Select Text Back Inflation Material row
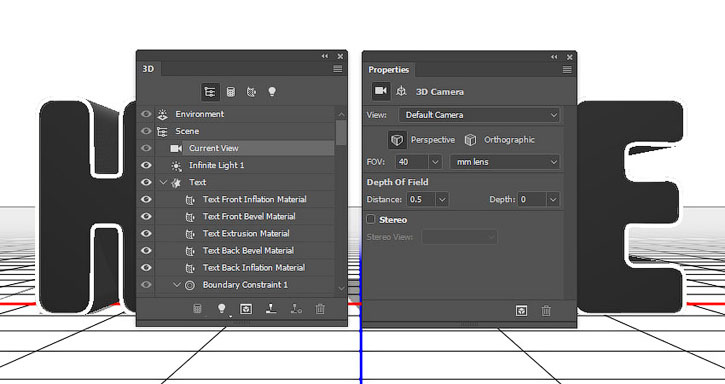 244,268
